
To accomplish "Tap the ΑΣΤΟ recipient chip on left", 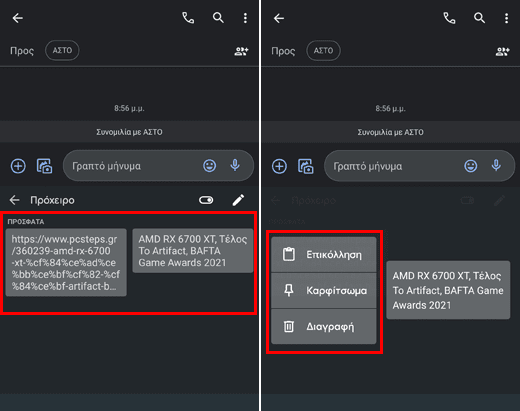I will point(62,50).
